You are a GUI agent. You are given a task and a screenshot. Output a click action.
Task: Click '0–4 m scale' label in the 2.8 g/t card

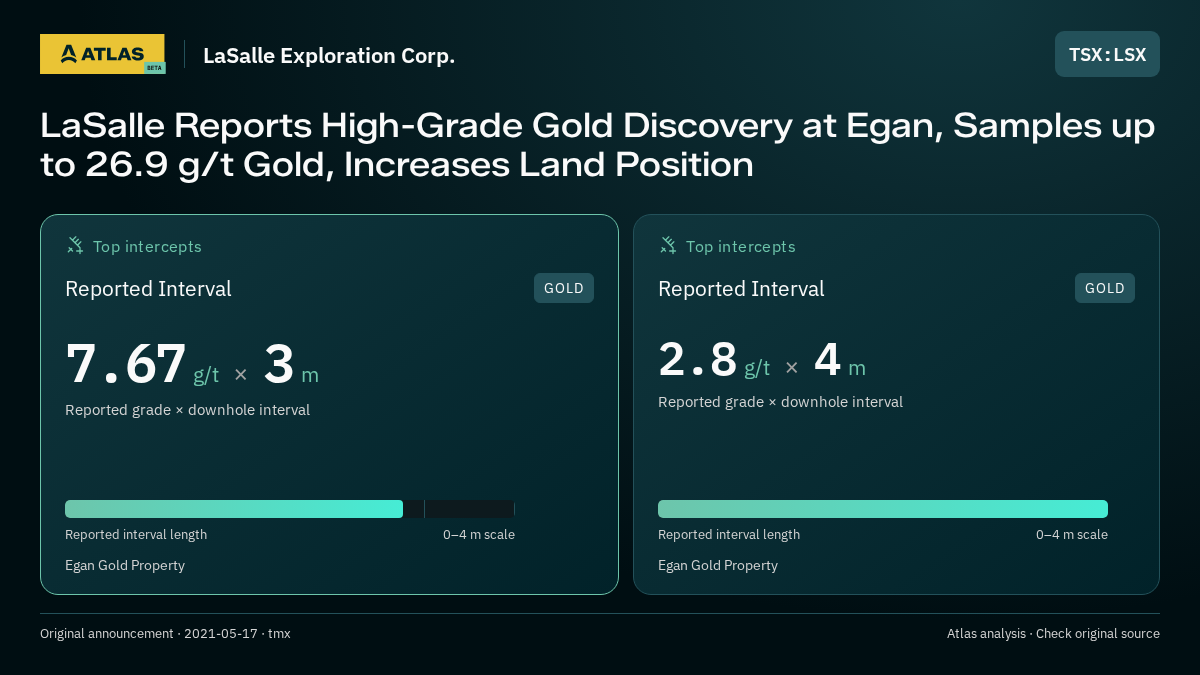coord(1072,535)
